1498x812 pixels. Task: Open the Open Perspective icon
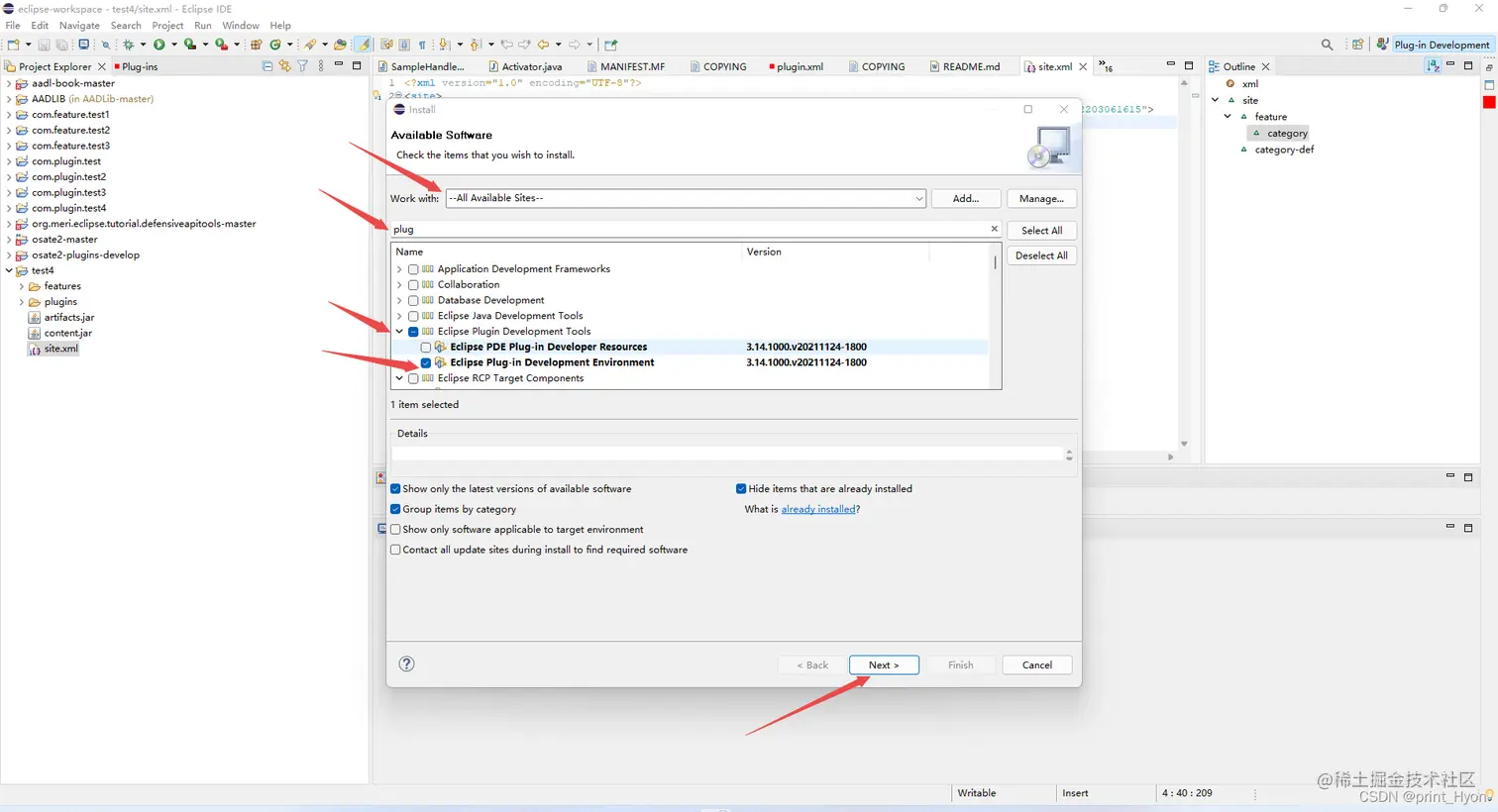click(x=1358, y=45)
